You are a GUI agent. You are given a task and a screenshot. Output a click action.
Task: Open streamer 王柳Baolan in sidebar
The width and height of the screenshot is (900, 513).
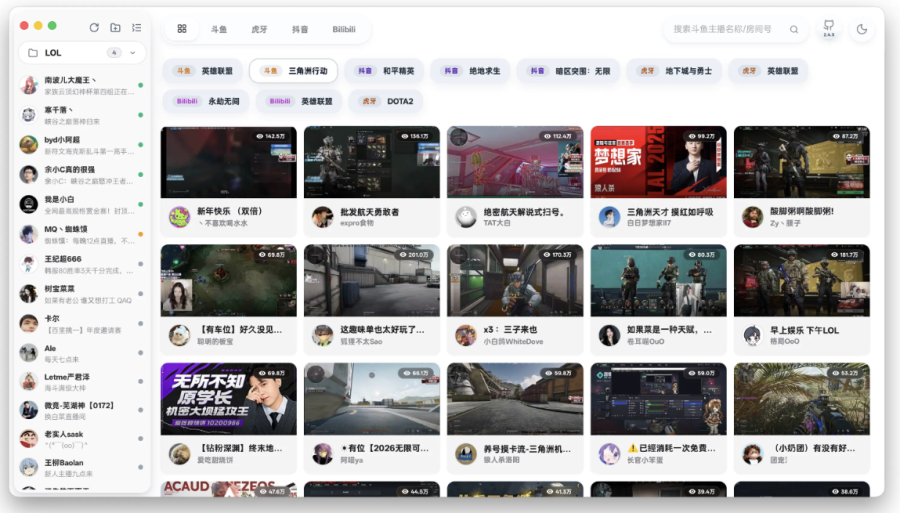[x=82, y=468]
